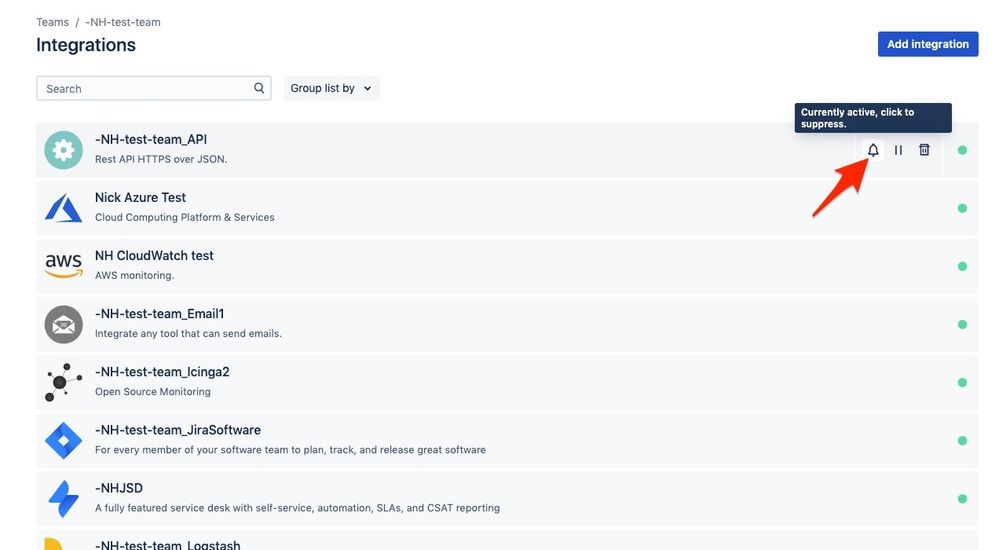Go to Teams breadcrumb link
Image resolution: width=999 pixels, height=550 pixels.
point(52,22)
